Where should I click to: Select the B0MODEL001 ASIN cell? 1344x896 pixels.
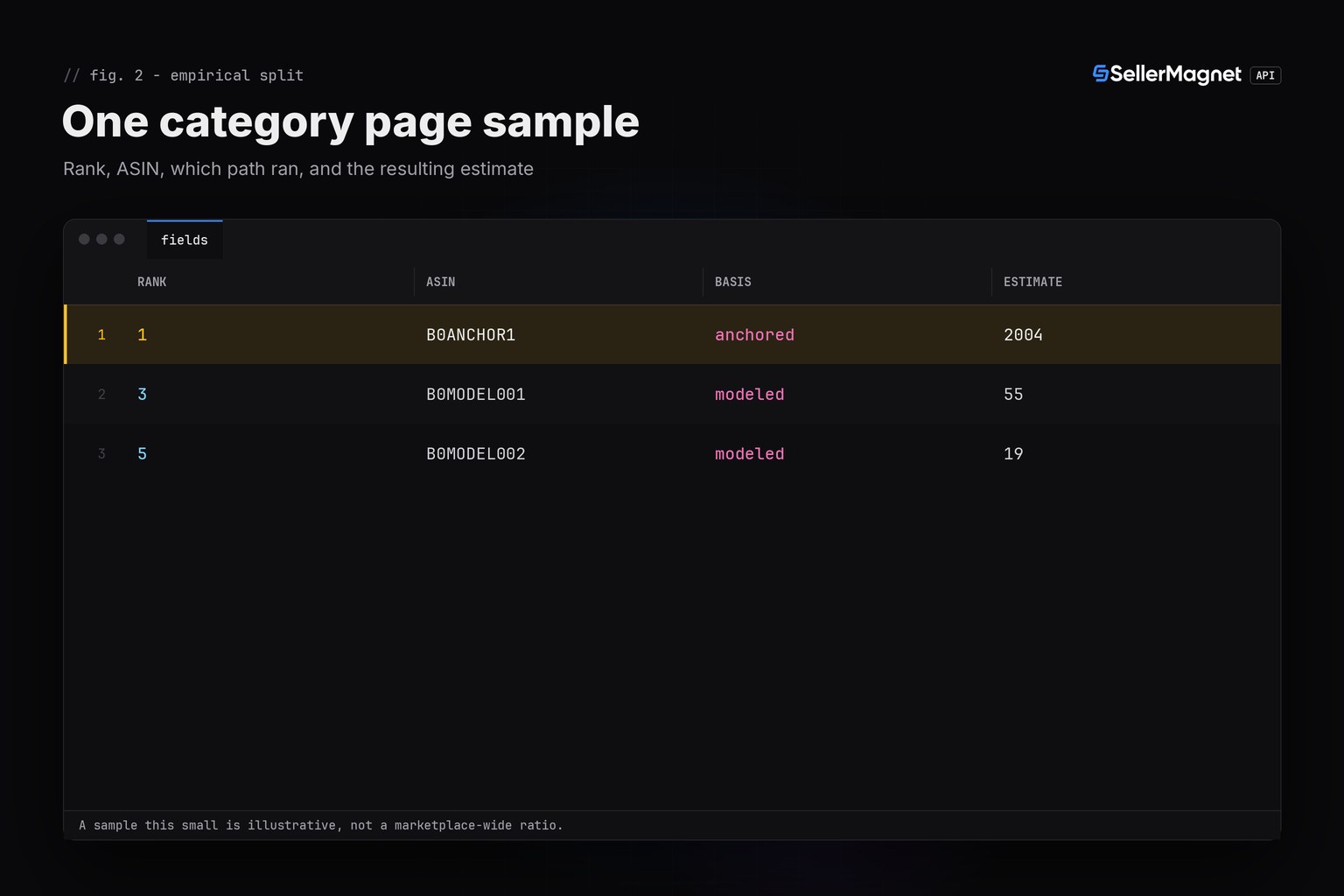(x=476, y=394)
